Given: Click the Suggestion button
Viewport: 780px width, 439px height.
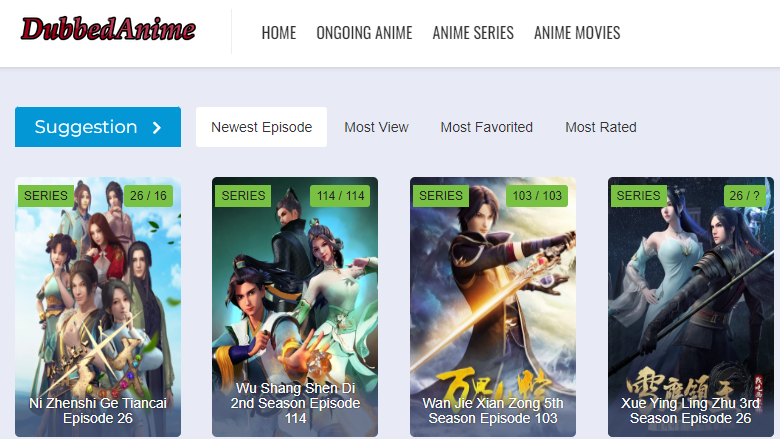Looking at the screenshot, I should [x=98, y=127].
